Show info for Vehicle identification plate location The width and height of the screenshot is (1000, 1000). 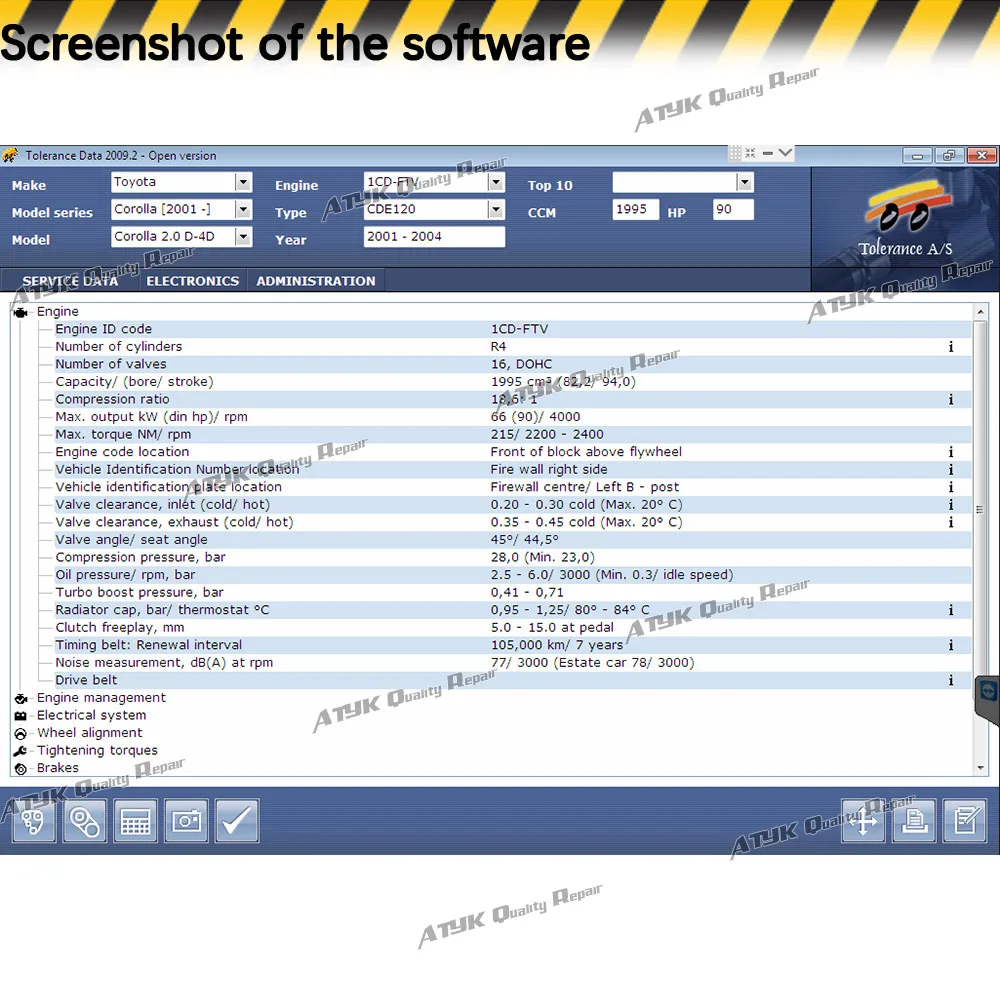point(951,487)
